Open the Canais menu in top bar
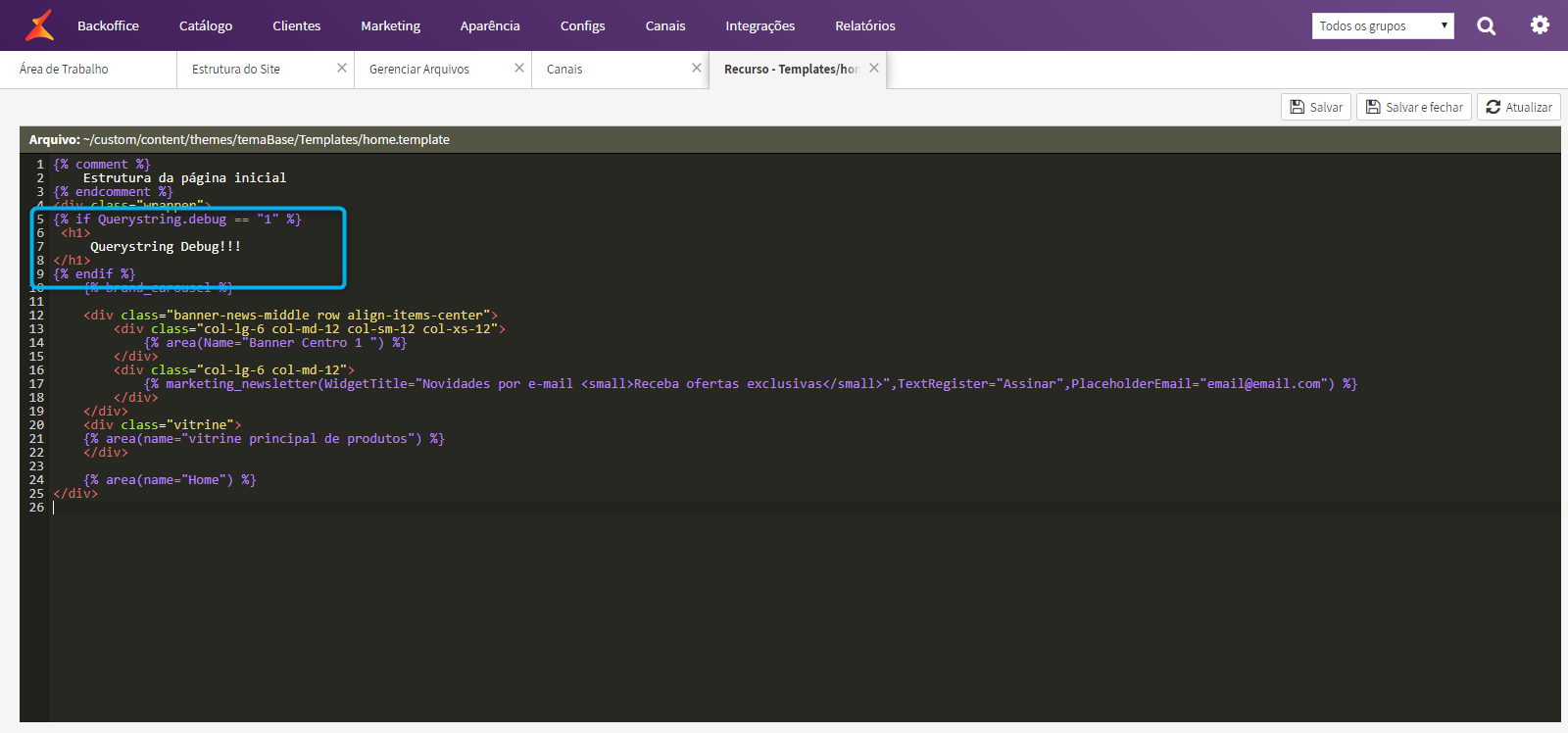 [665, 25]
